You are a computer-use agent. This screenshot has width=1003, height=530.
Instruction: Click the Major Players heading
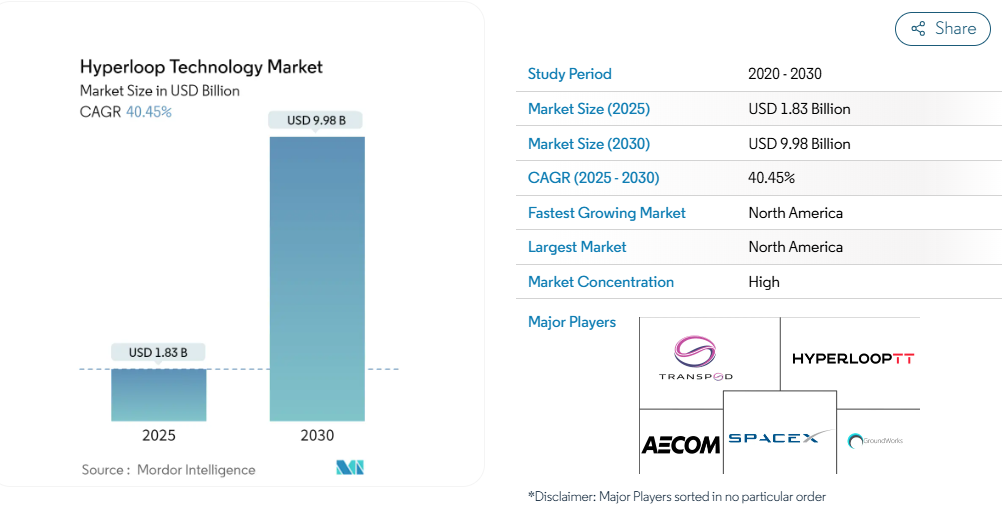coord(571,322)
